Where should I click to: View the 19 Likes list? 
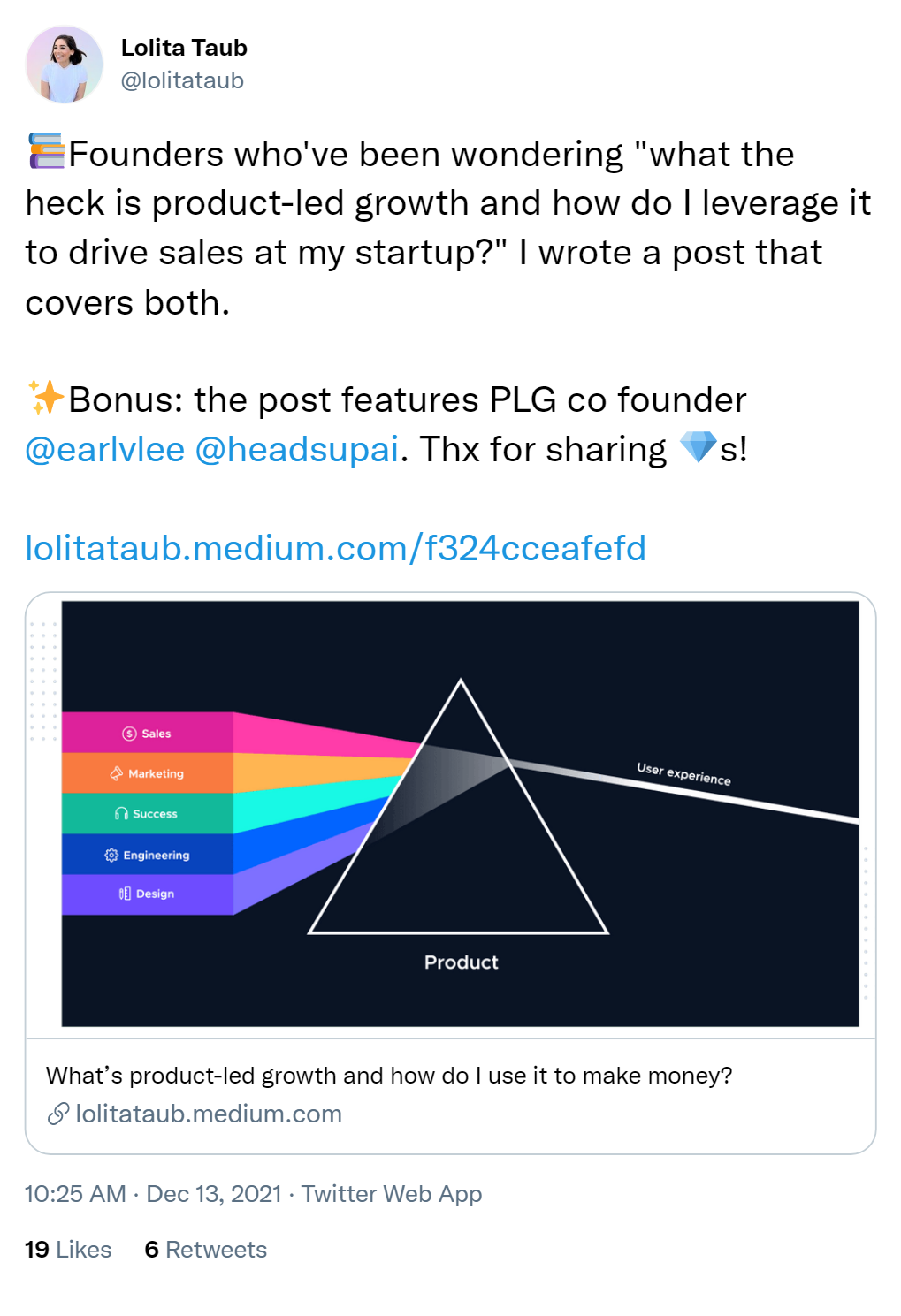pyautogui.click(x=68, y=1250)
